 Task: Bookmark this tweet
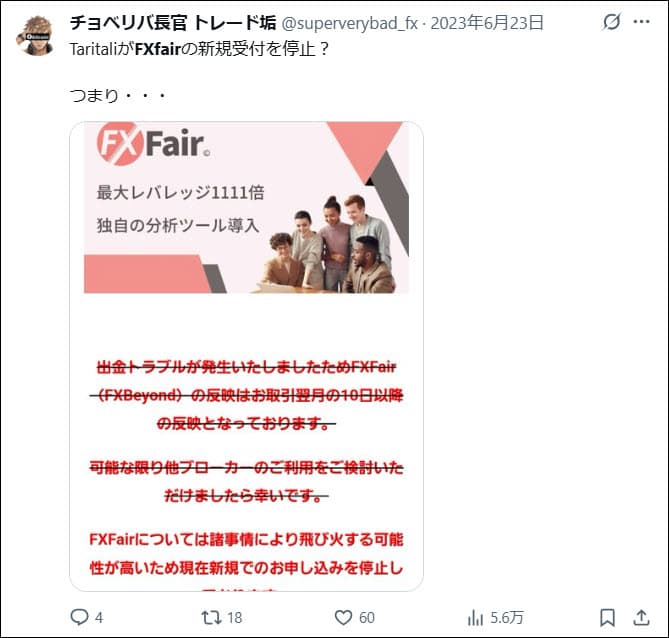point(607,618)
